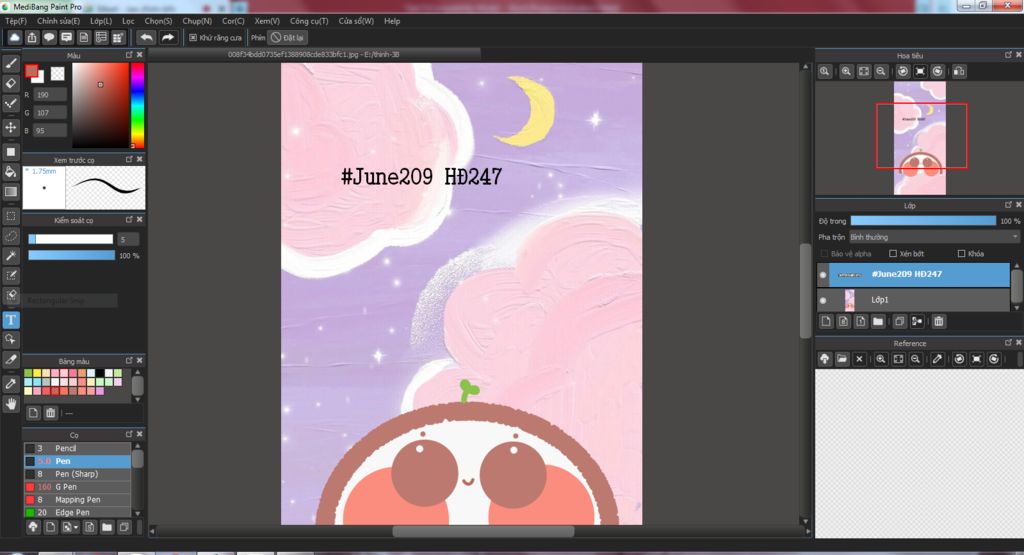This screenshot has width=1024, height=555.
Task: Open folder icon in Reference panel
Action: coord(842,359)
